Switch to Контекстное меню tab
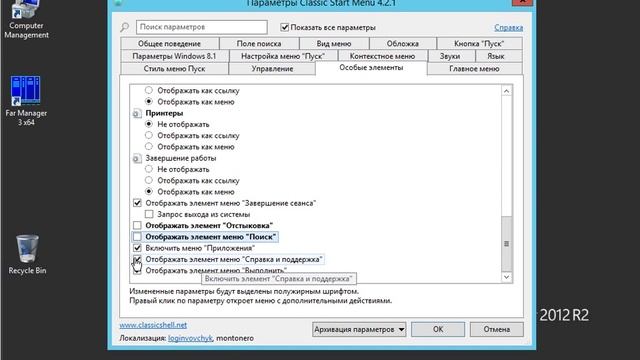 [382, 56]
